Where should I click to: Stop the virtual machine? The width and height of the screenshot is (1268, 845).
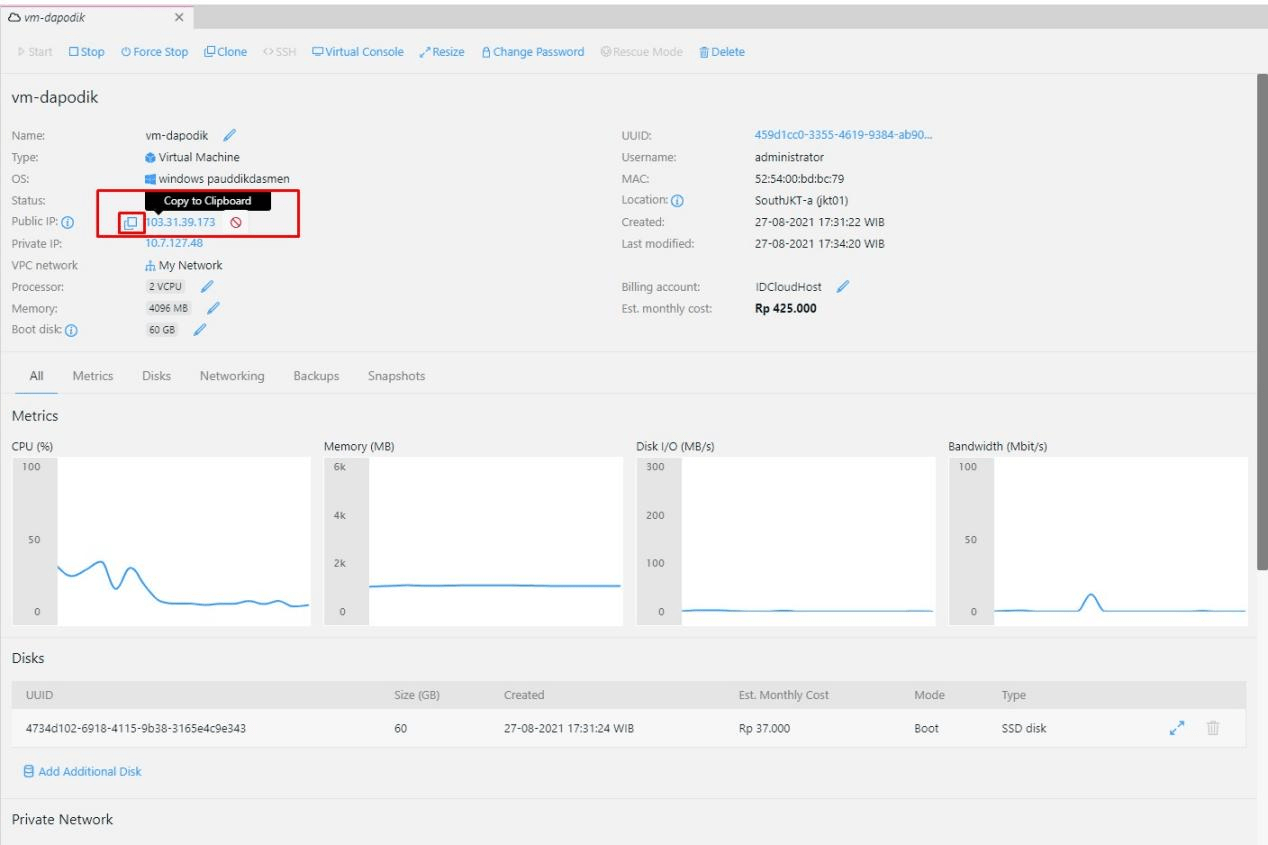coord(88,51)
